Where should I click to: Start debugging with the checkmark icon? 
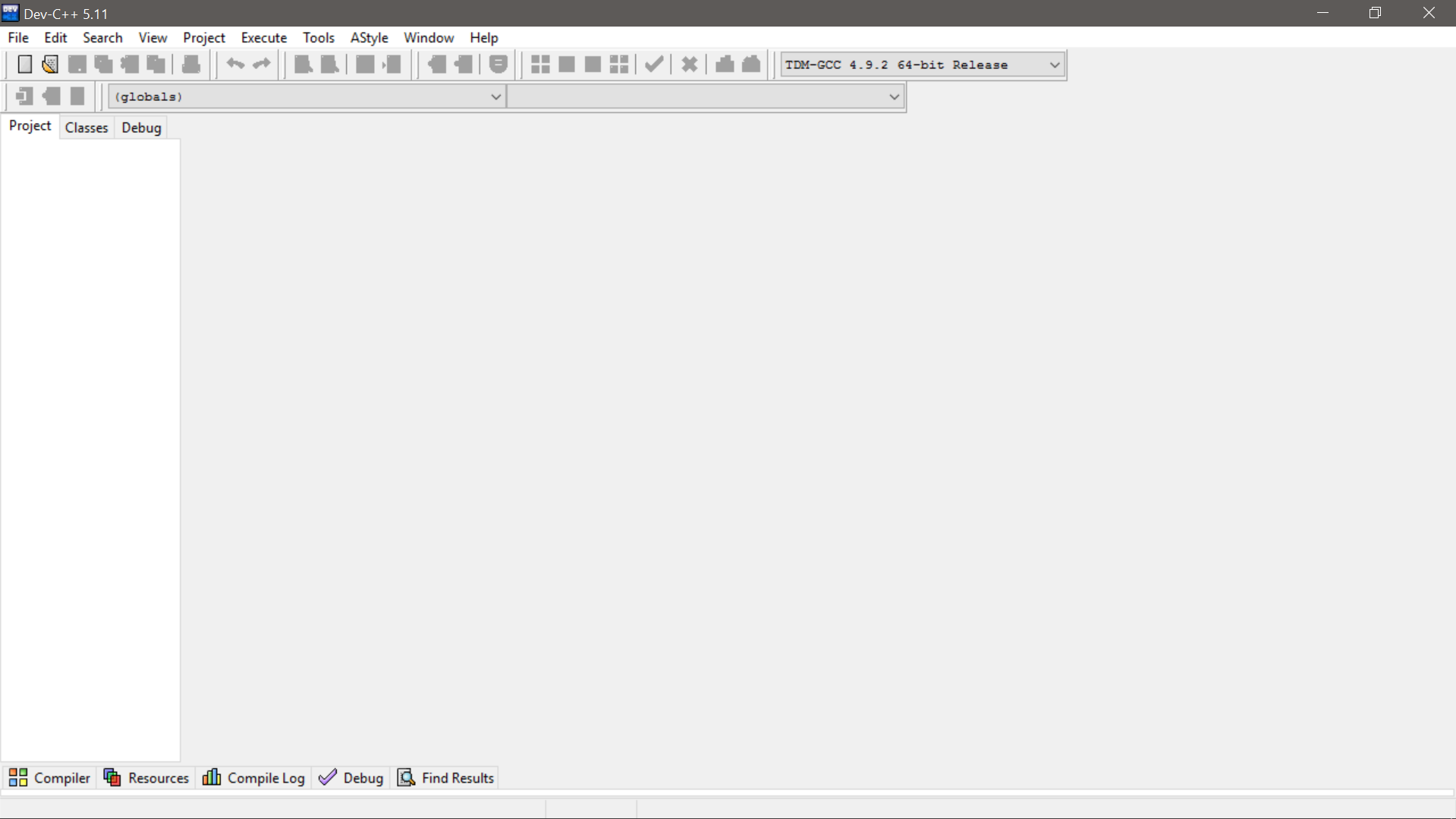click(654, 65)
